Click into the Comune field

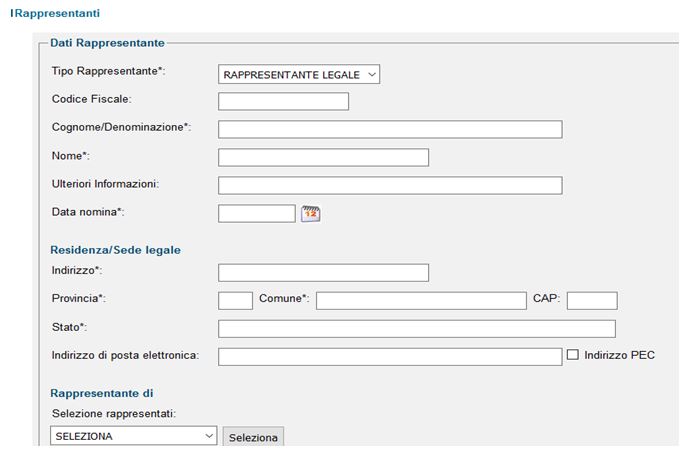coord(421,301)
